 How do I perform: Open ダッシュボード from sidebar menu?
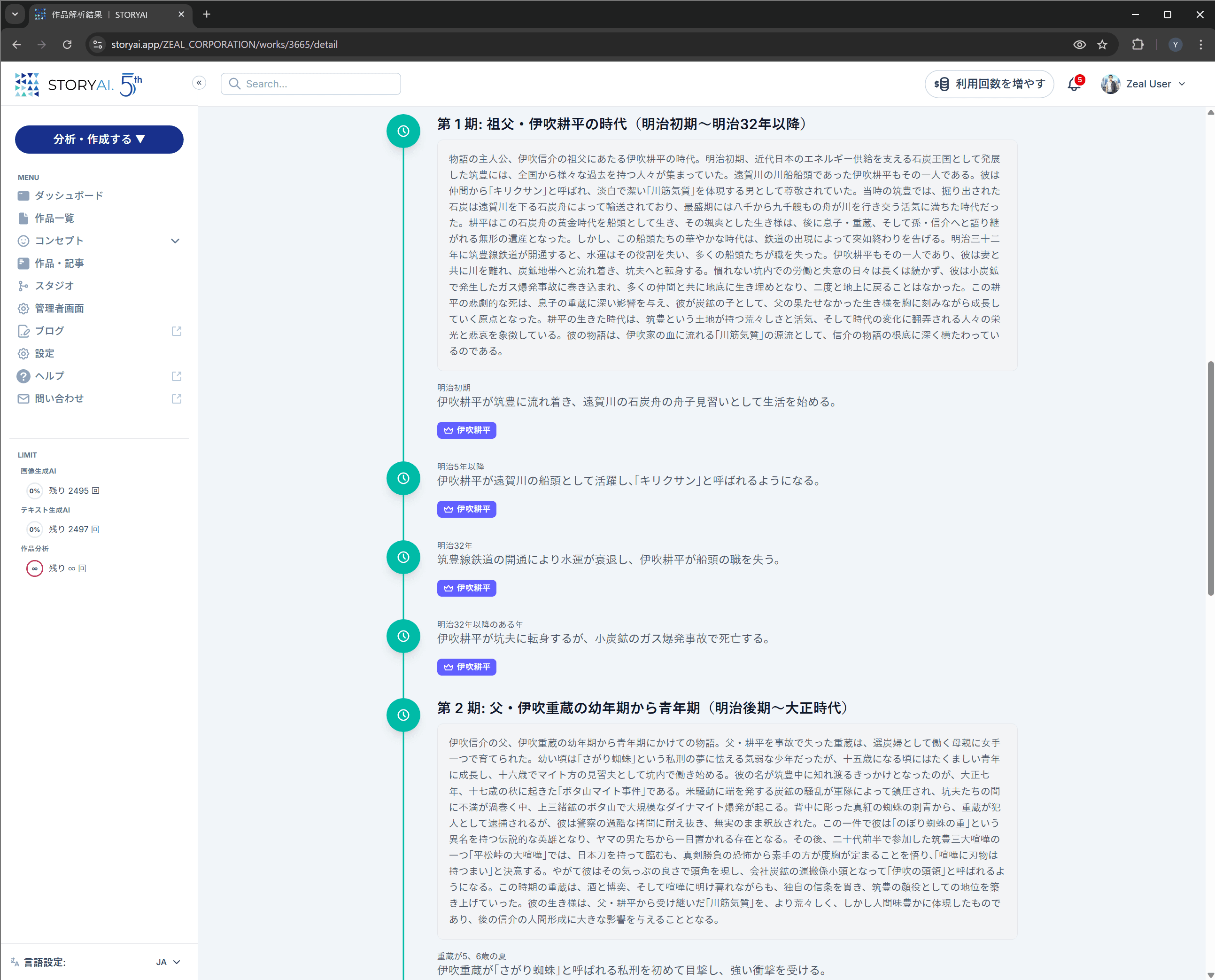pos(69,195)
